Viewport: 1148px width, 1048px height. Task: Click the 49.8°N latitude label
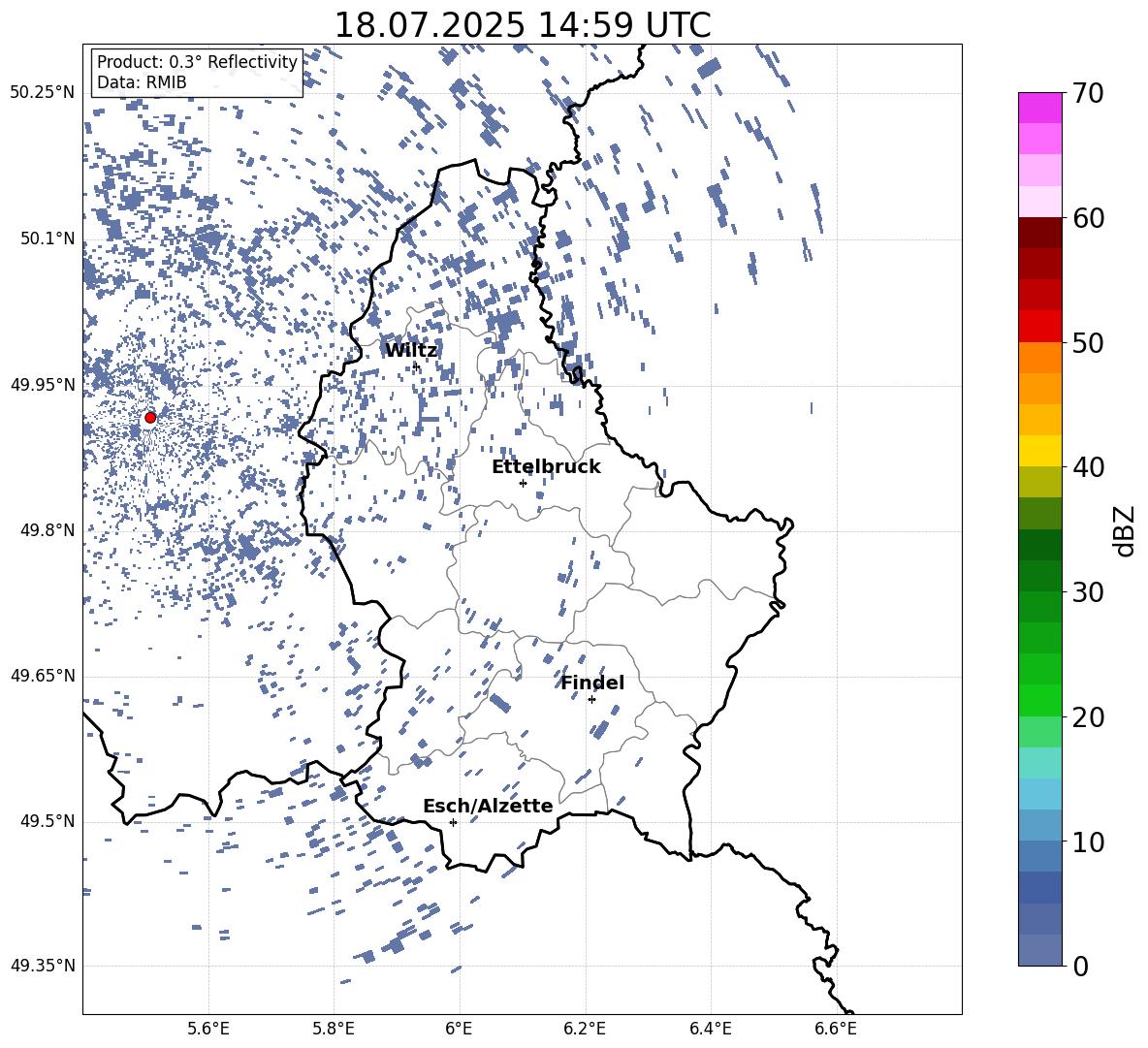click(x=48, y=530)
